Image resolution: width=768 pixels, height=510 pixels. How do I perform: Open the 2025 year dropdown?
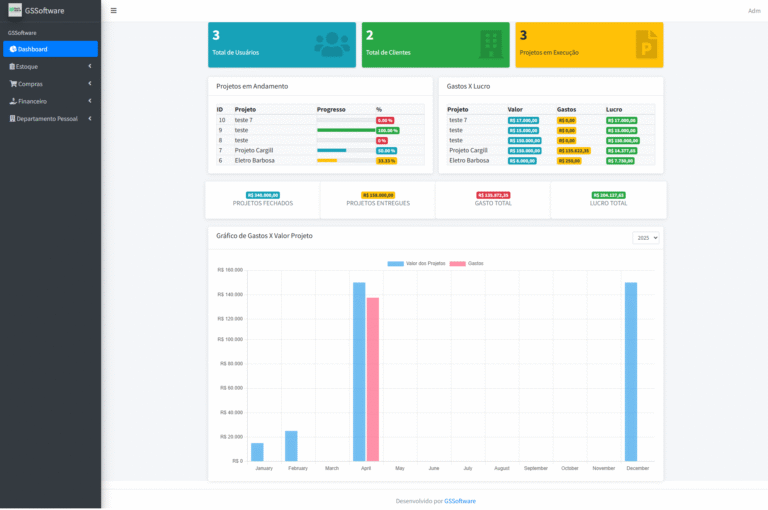point(646,237)
